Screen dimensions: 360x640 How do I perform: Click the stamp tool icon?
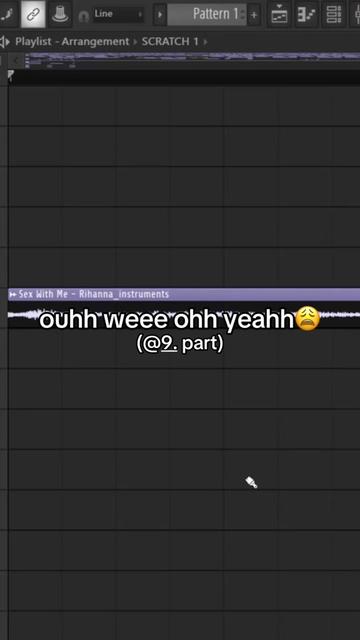pos(60,14)
